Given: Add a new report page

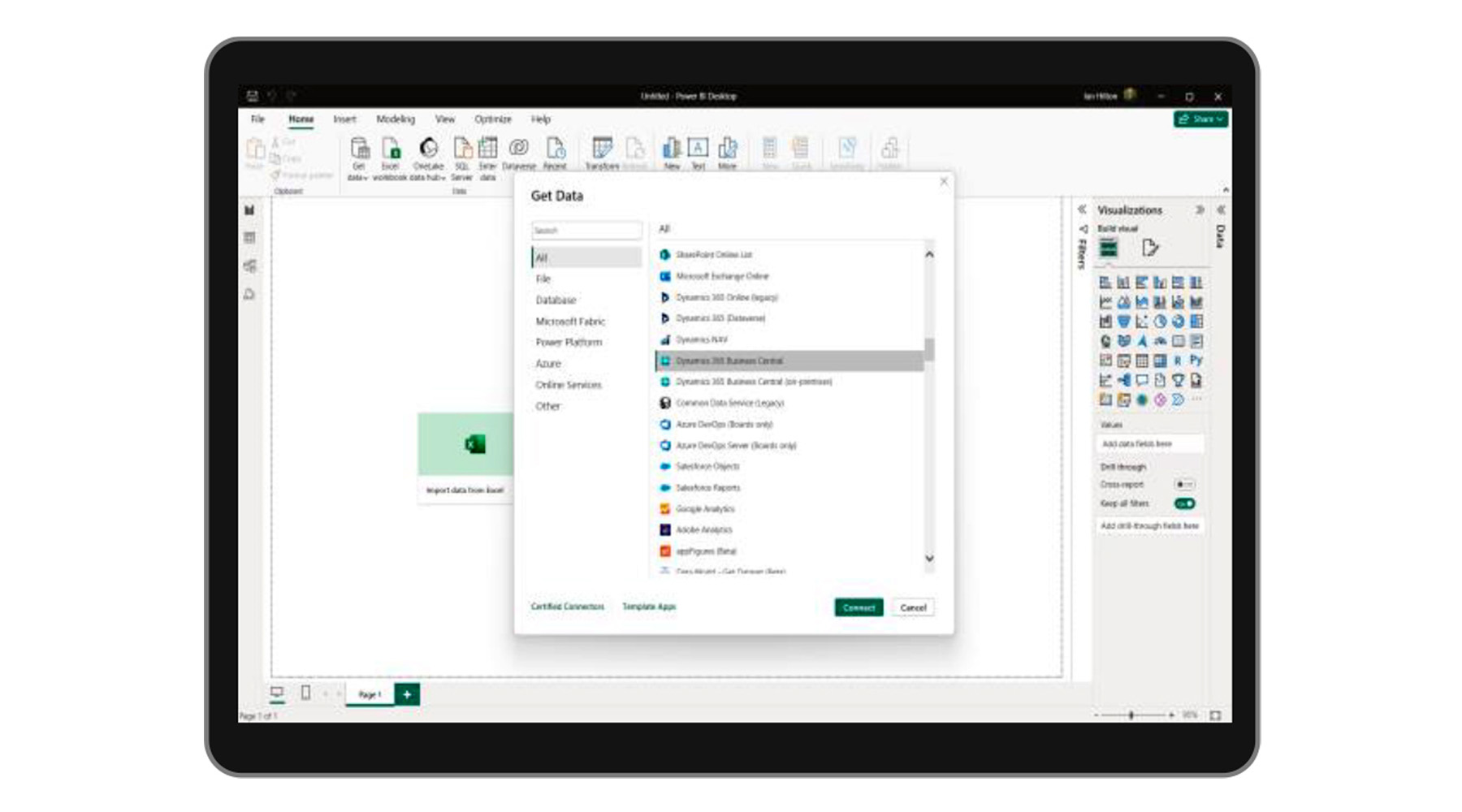Looking at the screenshot, I should [407, 694].
